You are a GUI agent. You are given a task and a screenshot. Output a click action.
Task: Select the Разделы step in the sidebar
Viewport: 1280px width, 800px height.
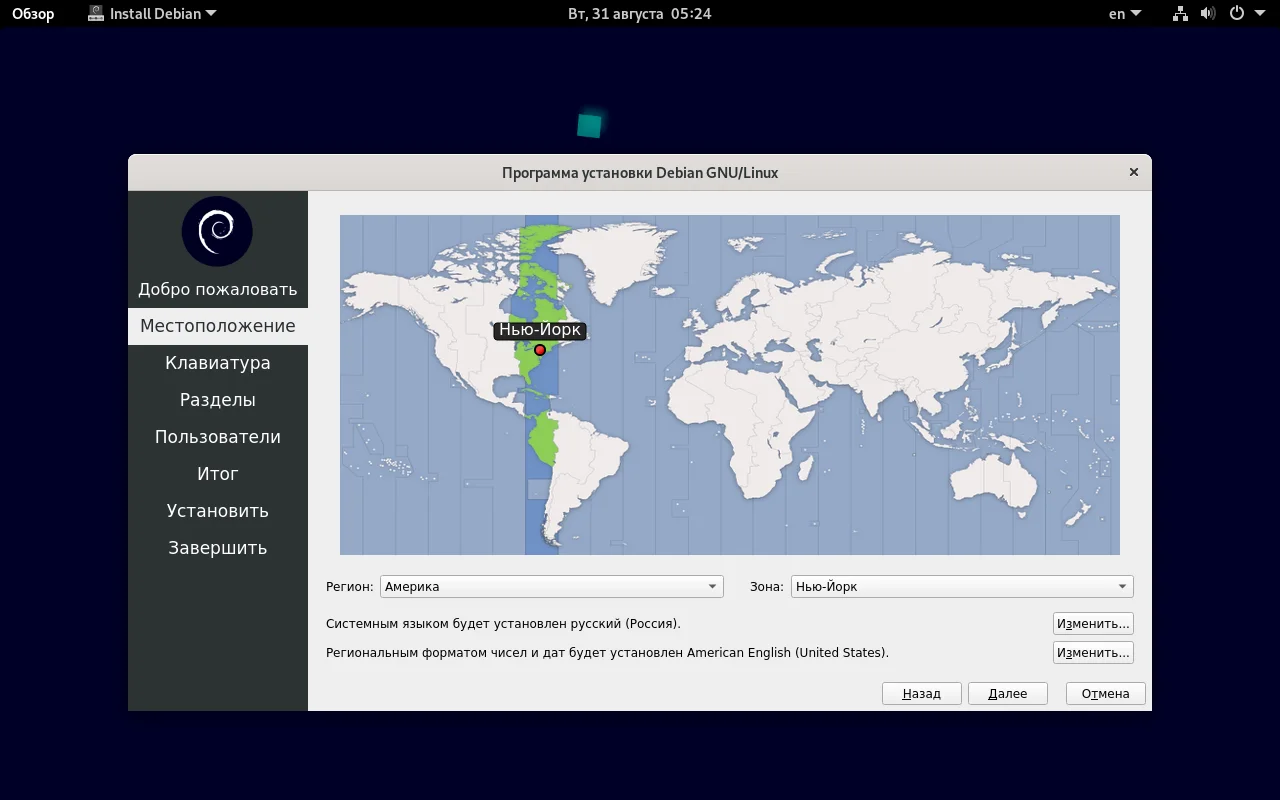pos(217,399)
